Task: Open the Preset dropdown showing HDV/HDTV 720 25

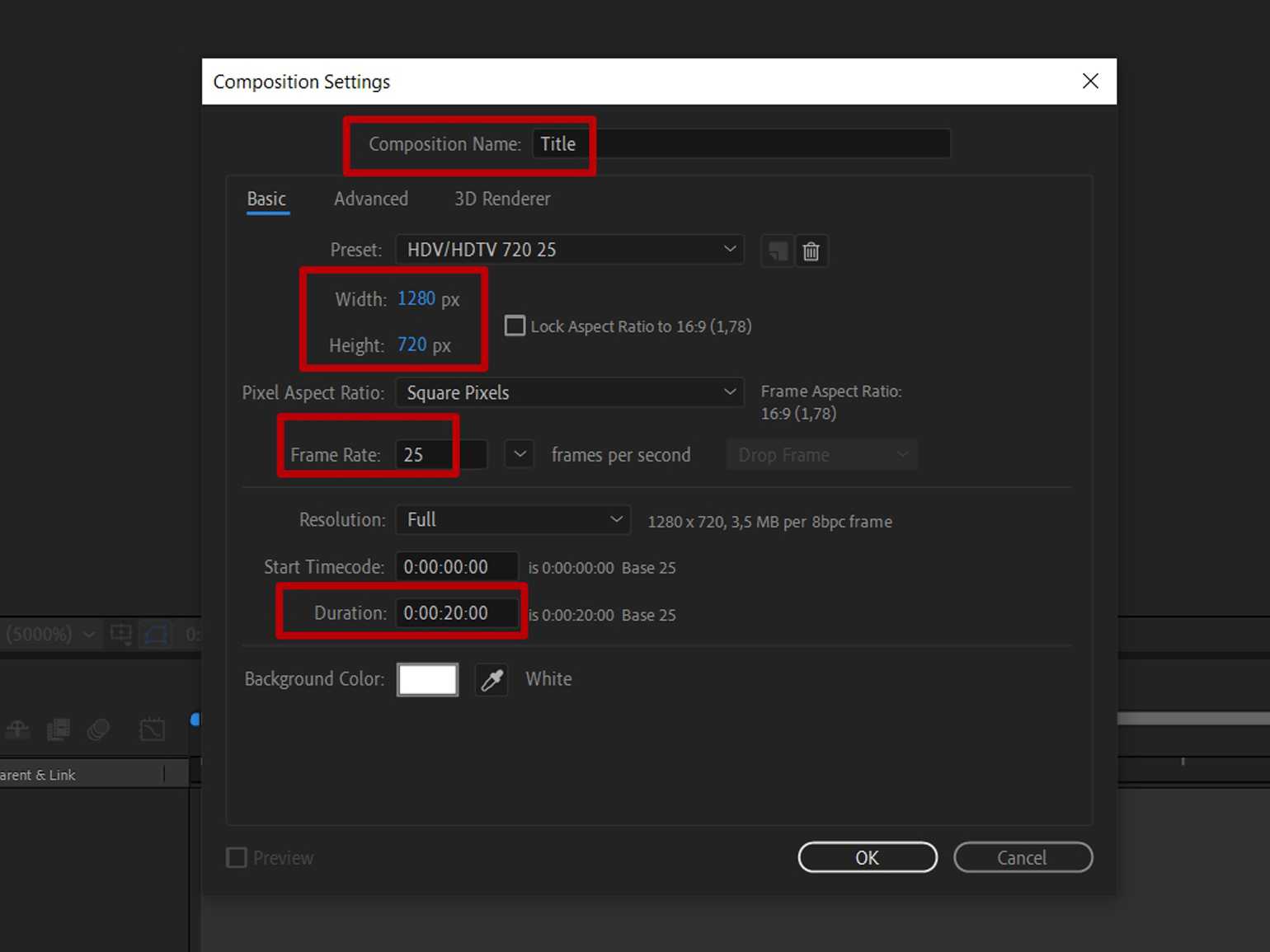Action: pos(569,250)
